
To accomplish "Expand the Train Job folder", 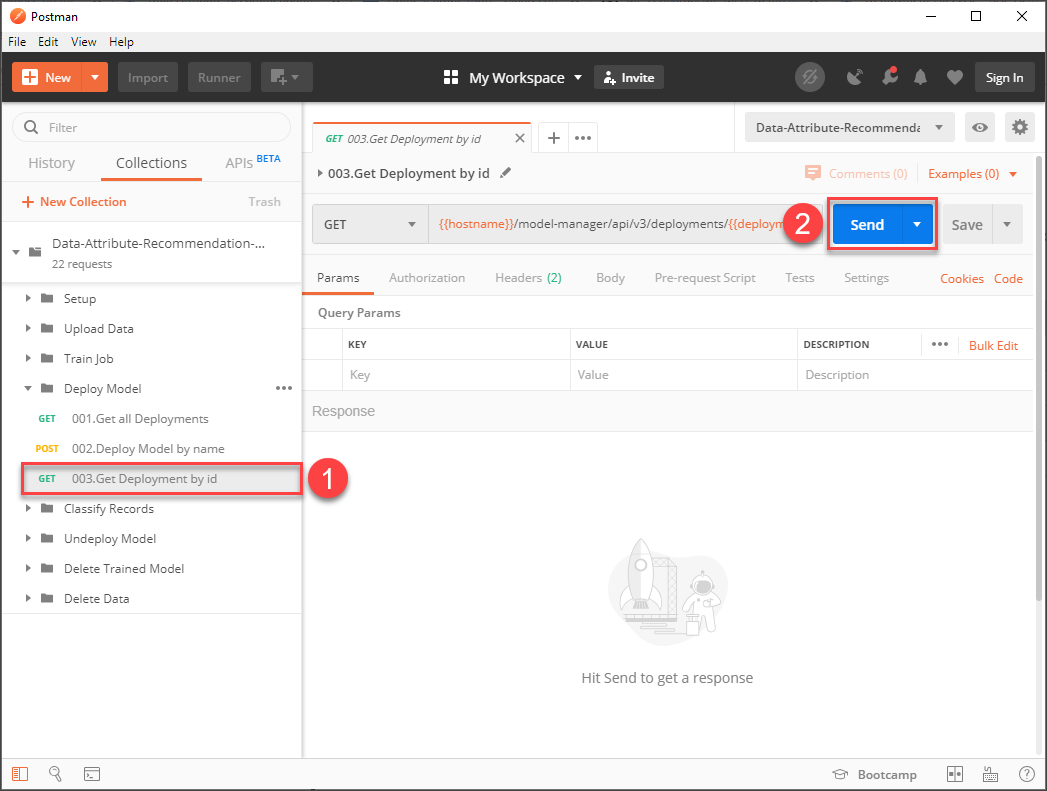I will (28, 358).
